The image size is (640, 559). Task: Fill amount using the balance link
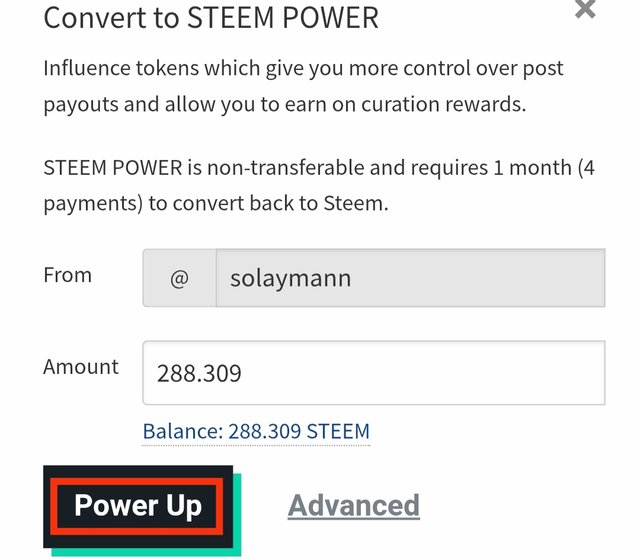(x=256, y=432)
